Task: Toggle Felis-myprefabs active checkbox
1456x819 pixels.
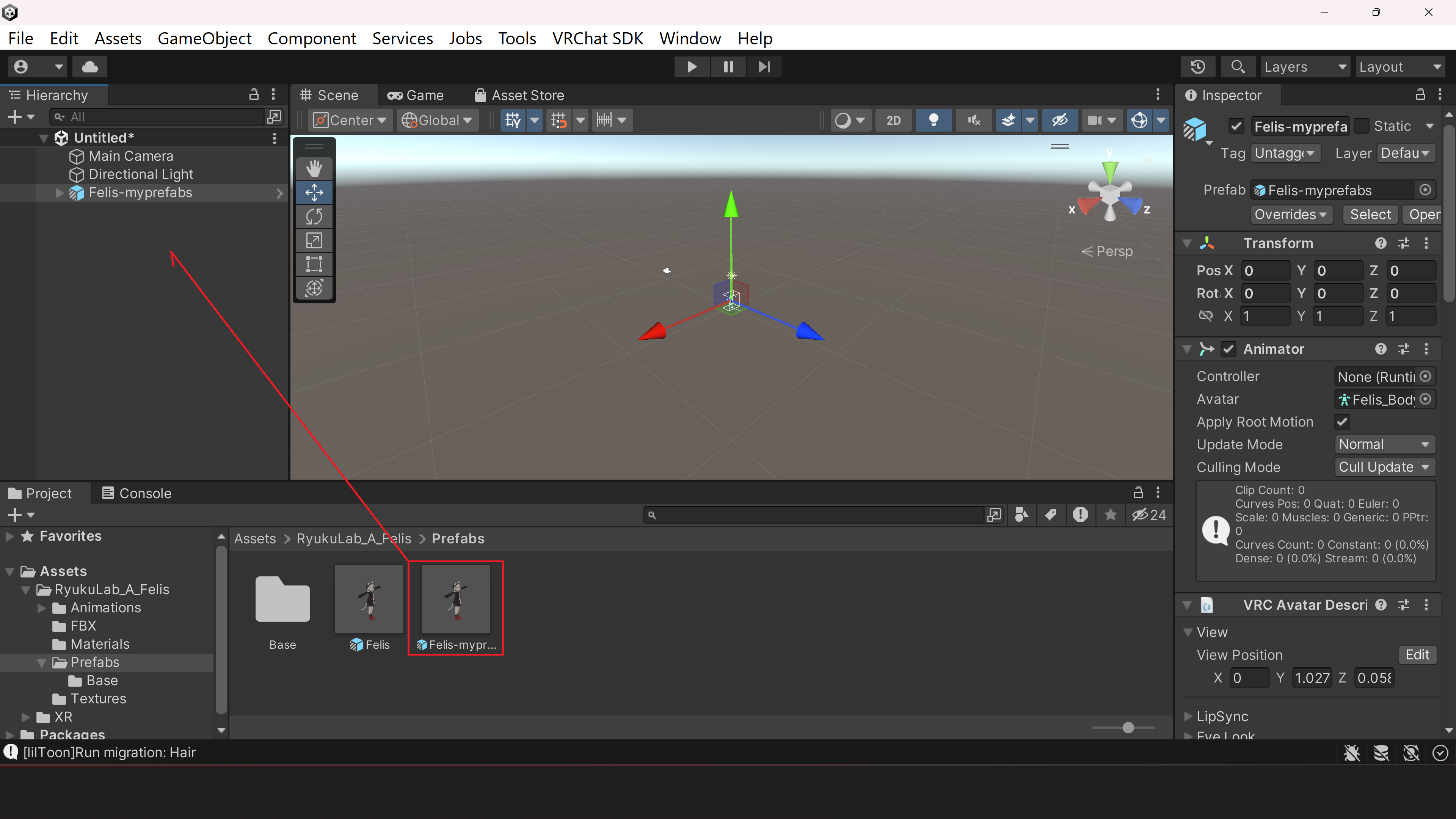Action: [x=1236, y=126]
